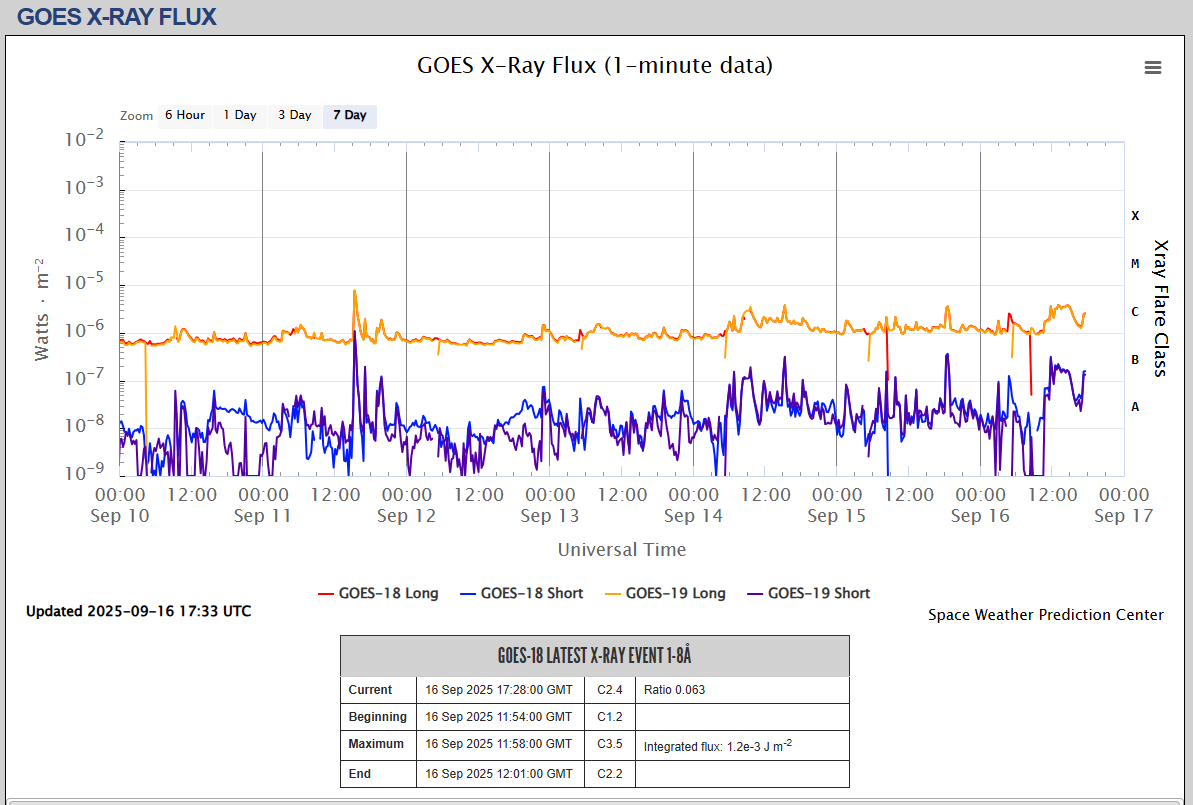The width and height of the screenshot is (1193, 805).
Task: Click the Sep 10 date axis label
Action: pos(119,516)
